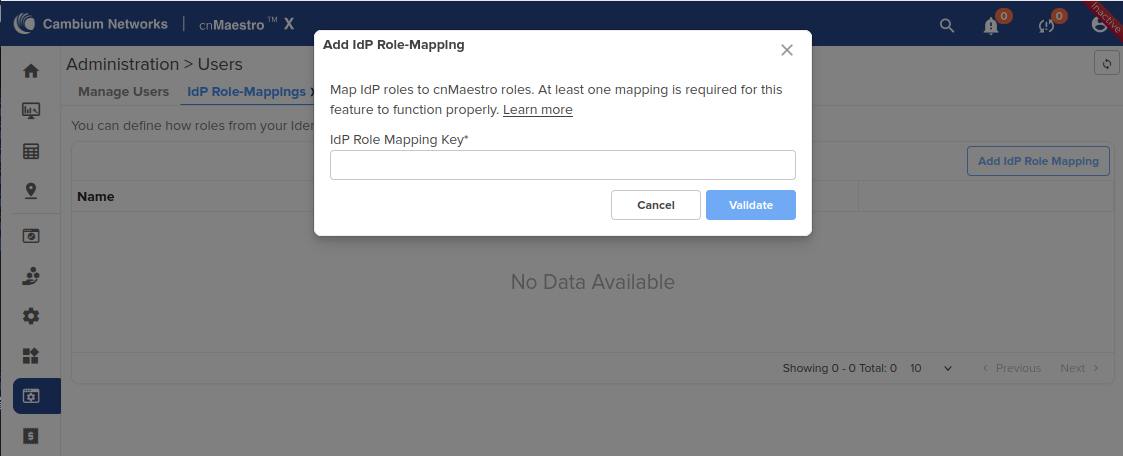Open the user account profile icon
Image resolution: width=1123 pixels, height=456 pixels.
click(x=1099, y=26)
